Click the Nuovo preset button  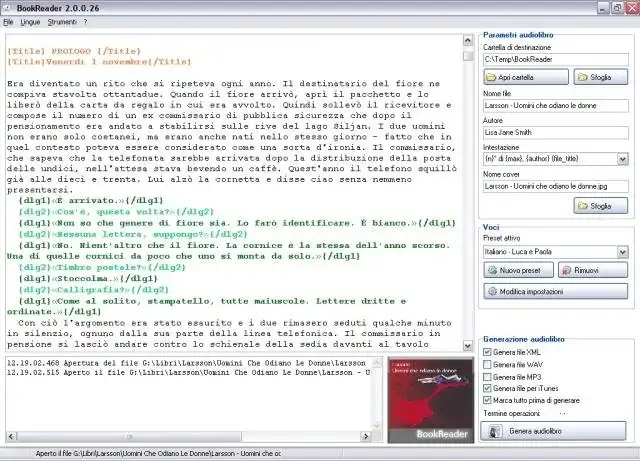pyautogui.click(x=518, y=270)
